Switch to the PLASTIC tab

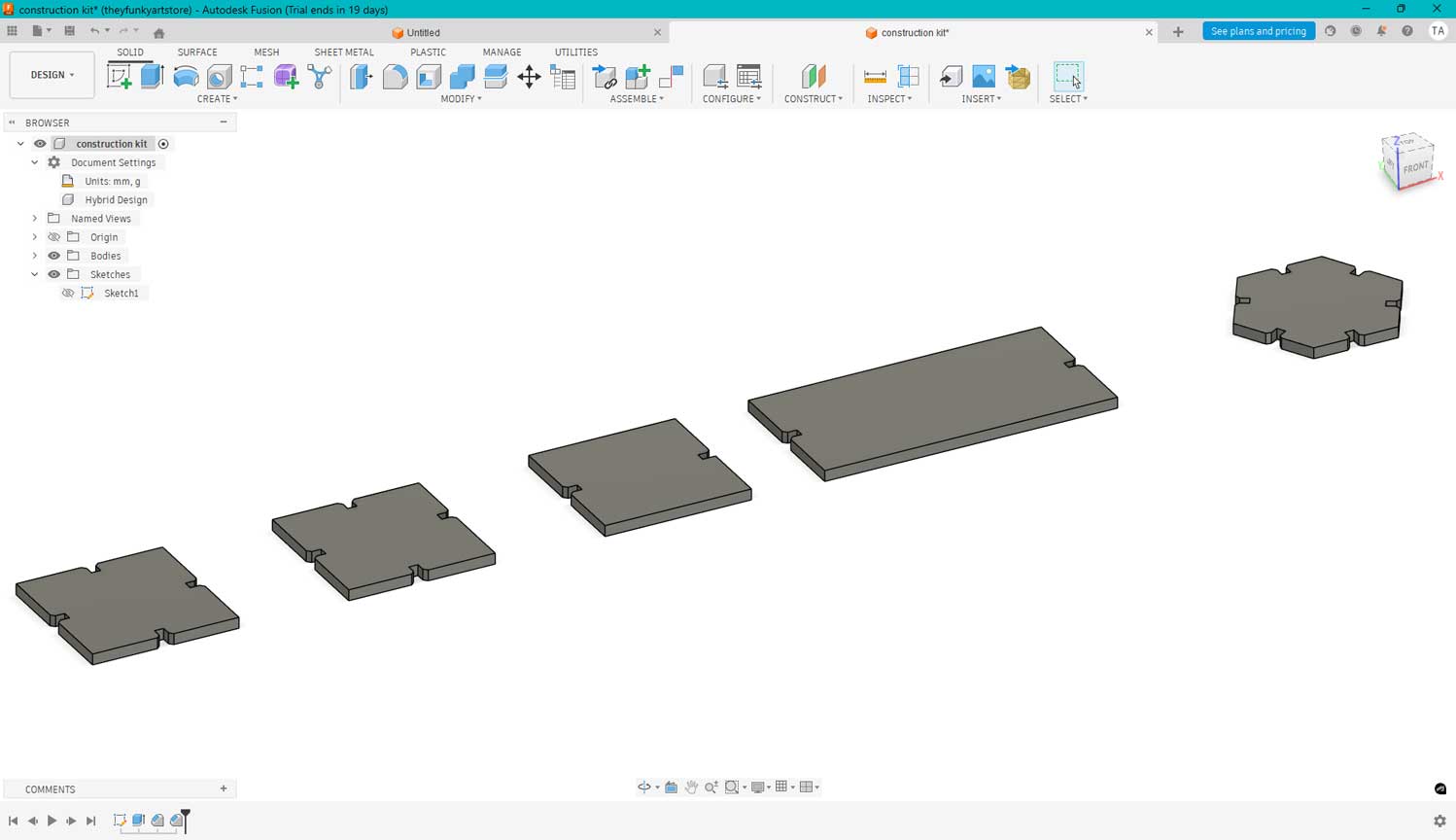428,52
